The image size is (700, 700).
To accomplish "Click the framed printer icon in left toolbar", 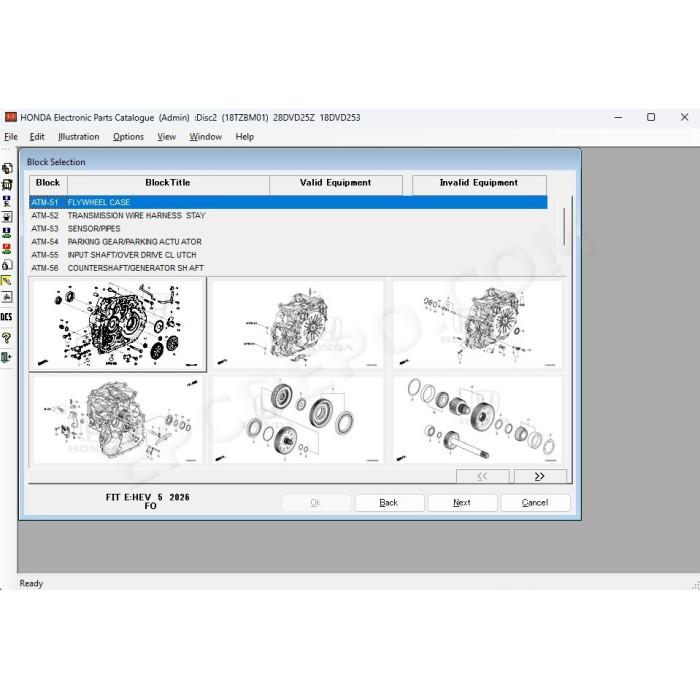I will click(7, 217).
